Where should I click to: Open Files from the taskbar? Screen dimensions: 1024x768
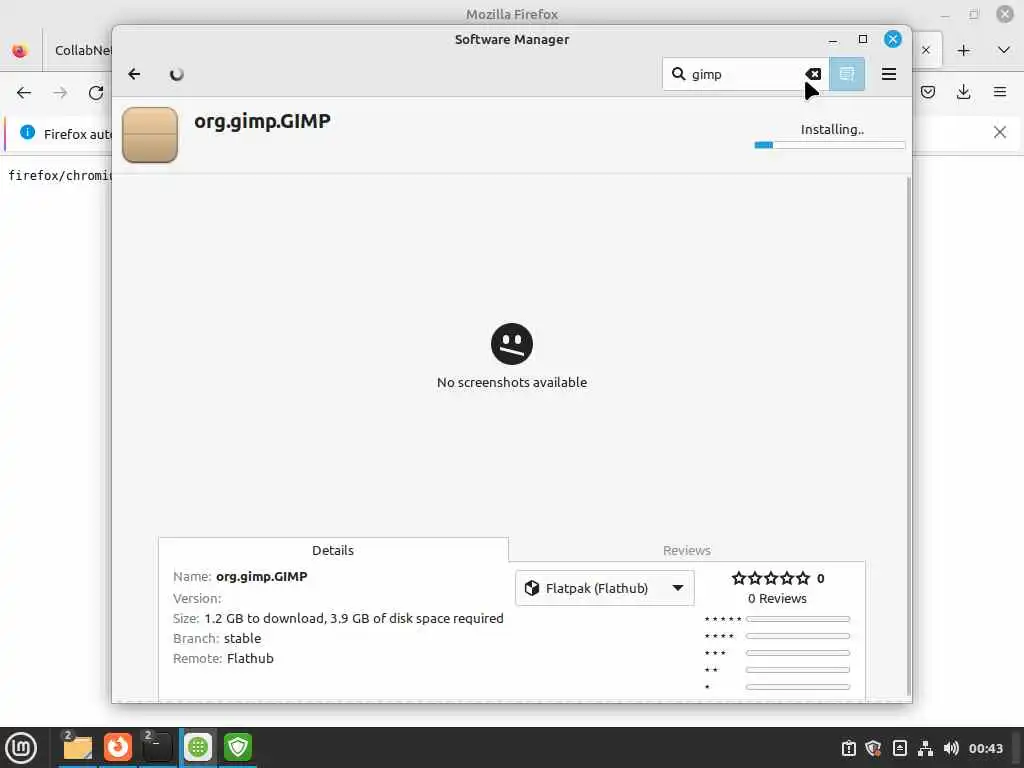[x=77, y=747]
